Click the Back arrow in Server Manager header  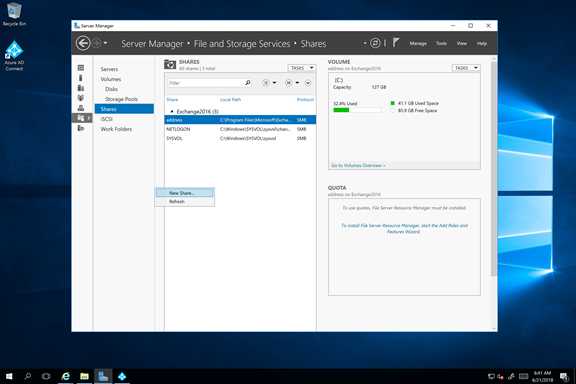coord(83,43)
